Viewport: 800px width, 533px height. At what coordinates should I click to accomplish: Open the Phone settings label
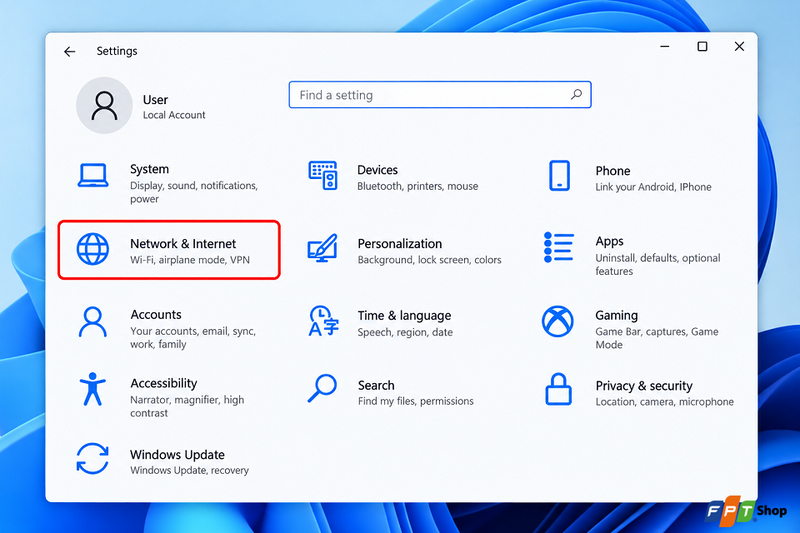613,171
